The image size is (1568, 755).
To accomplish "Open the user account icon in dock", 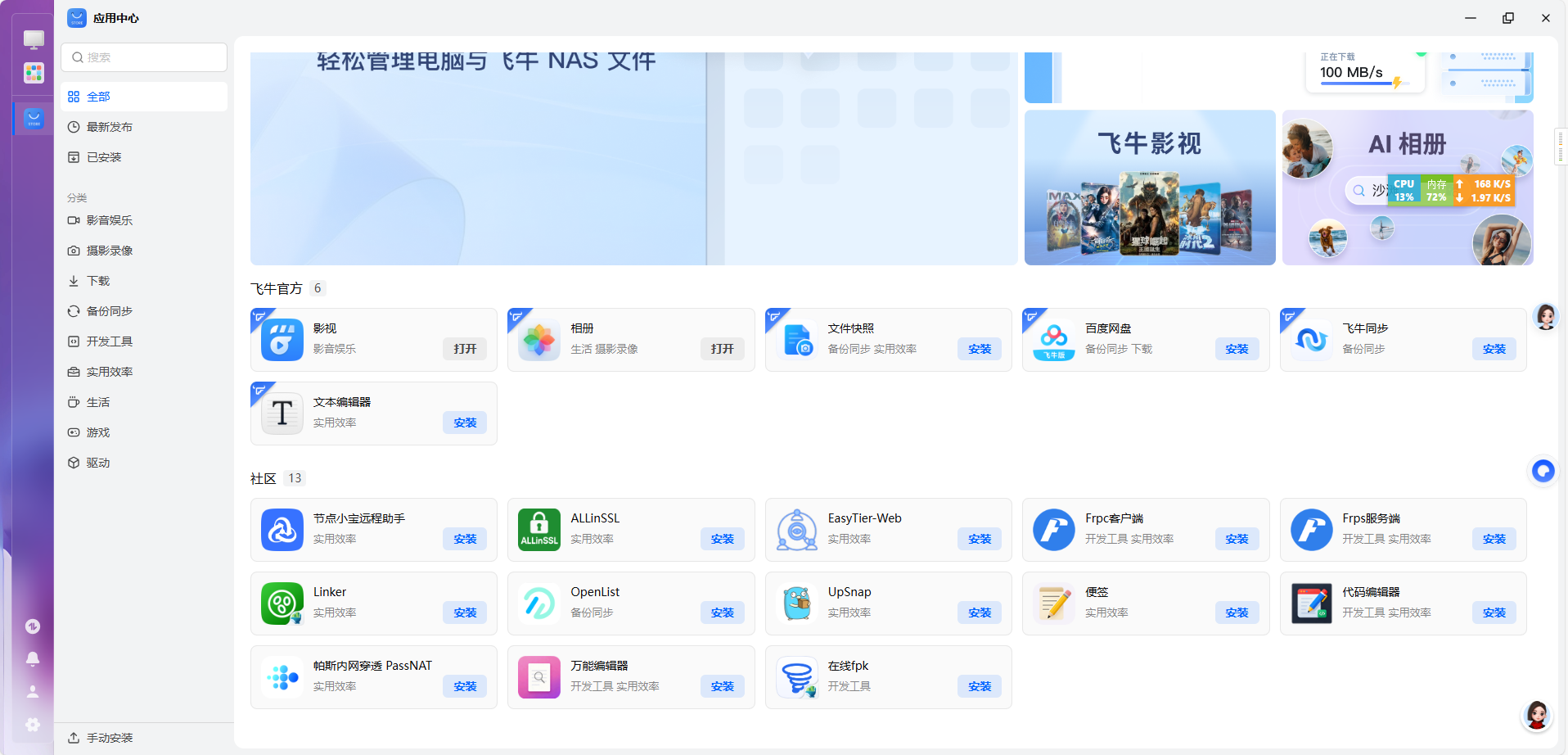I will click(33, 692).
